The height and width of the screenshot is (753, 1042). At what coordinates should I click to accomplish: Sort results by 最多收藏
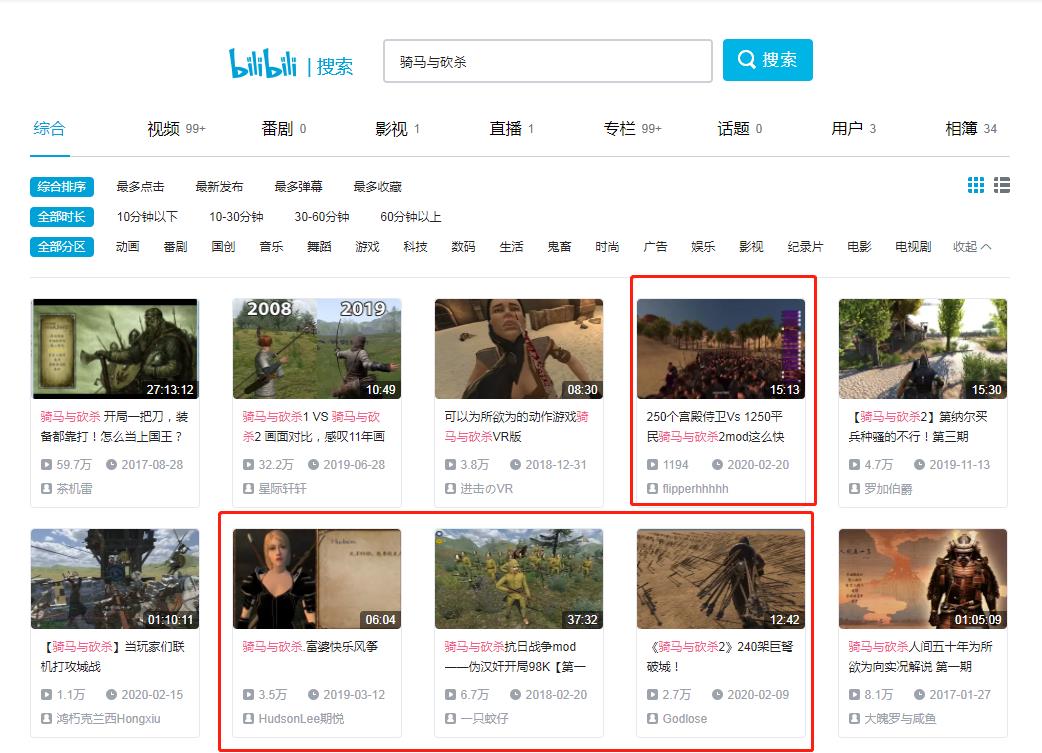click(x=377, y=187)
